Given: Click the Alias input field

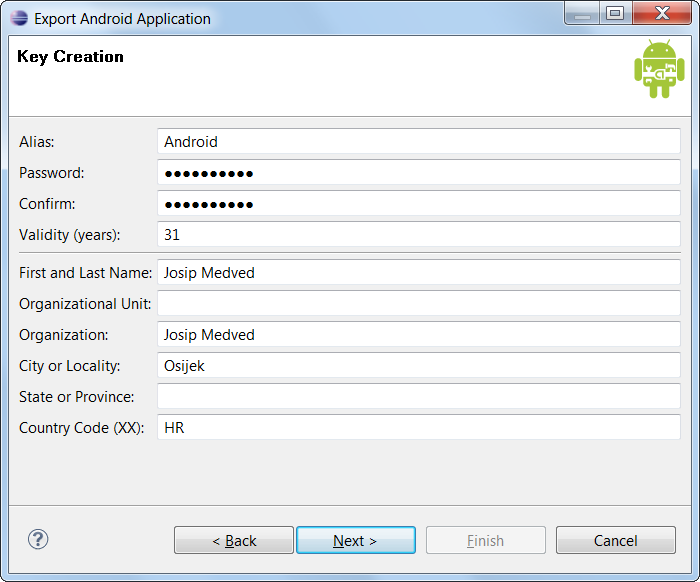Looking at the screenshot, I should coord(418,142).
